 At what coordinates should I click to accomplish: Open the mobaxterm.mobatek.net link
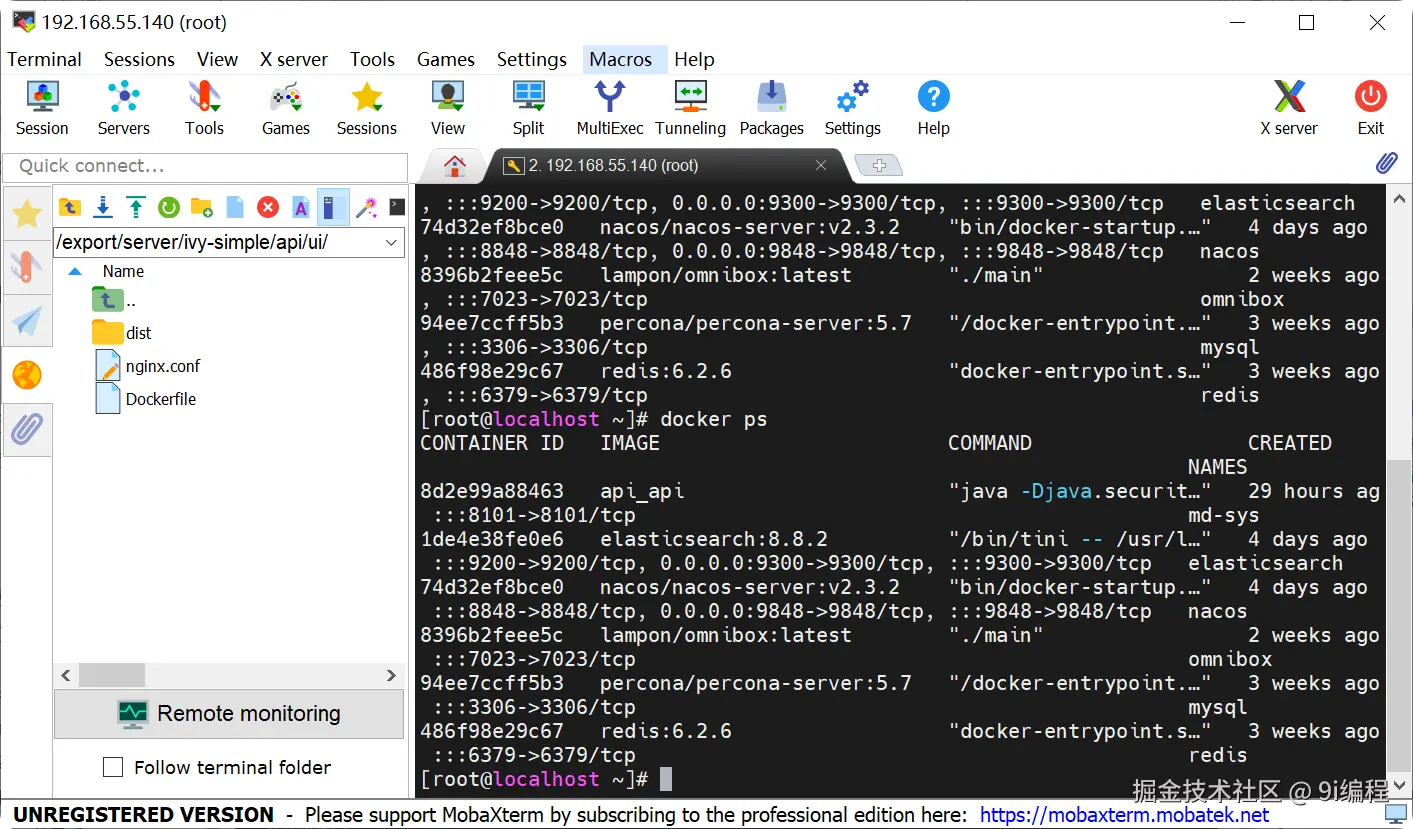pos(1125,815)
